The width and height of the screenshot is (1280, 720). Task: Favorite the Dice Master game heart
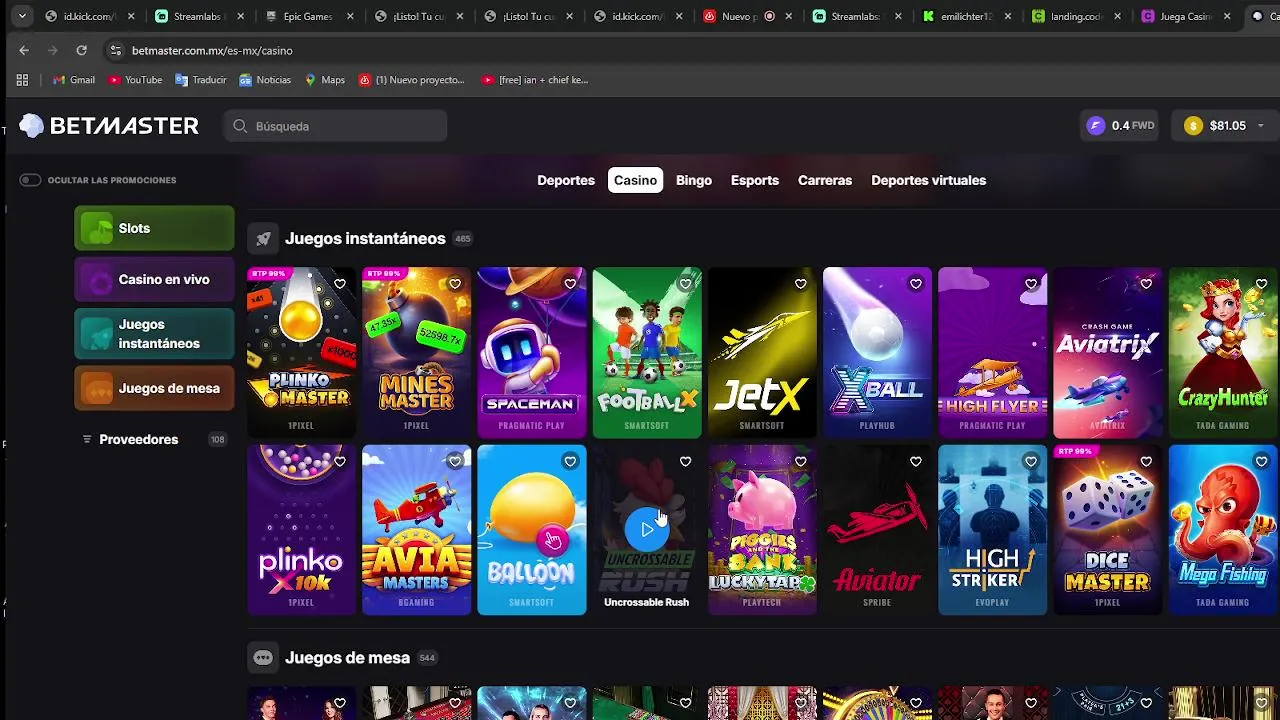pos(1146,461)
